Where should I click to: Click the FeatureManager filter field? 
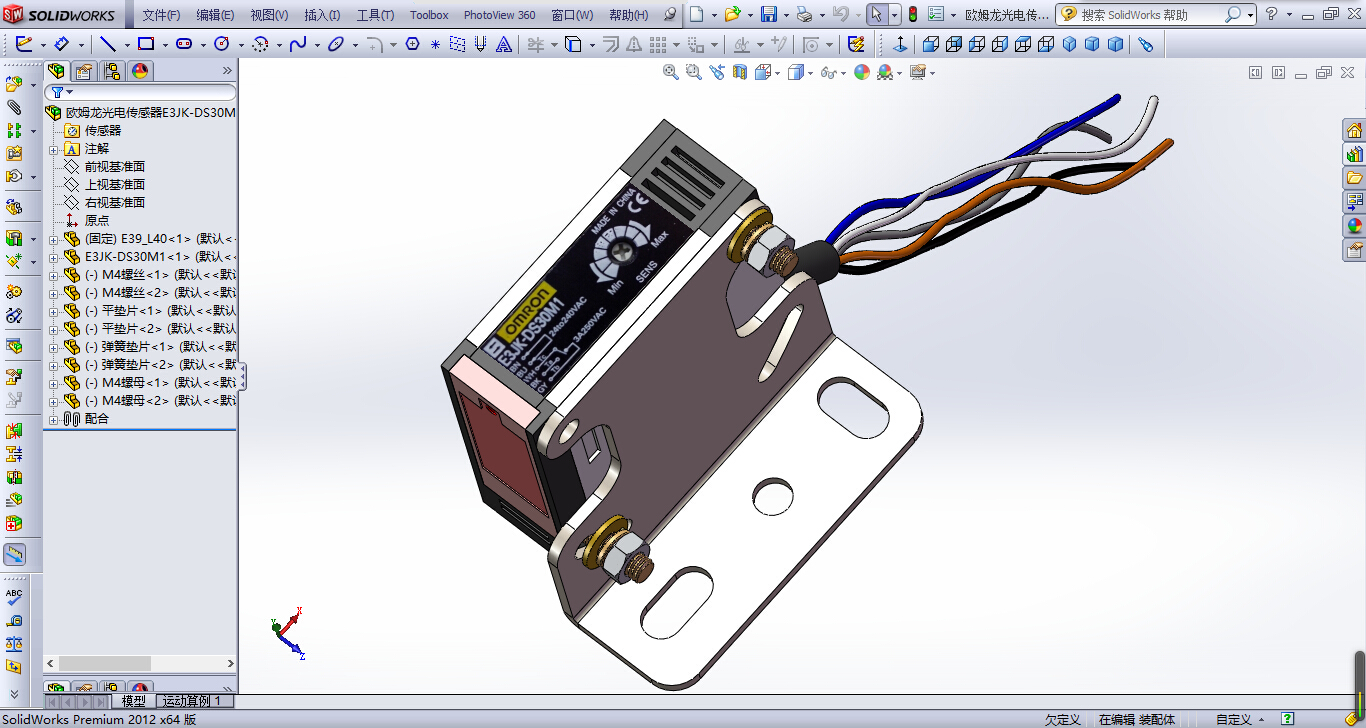click(139, 92)
